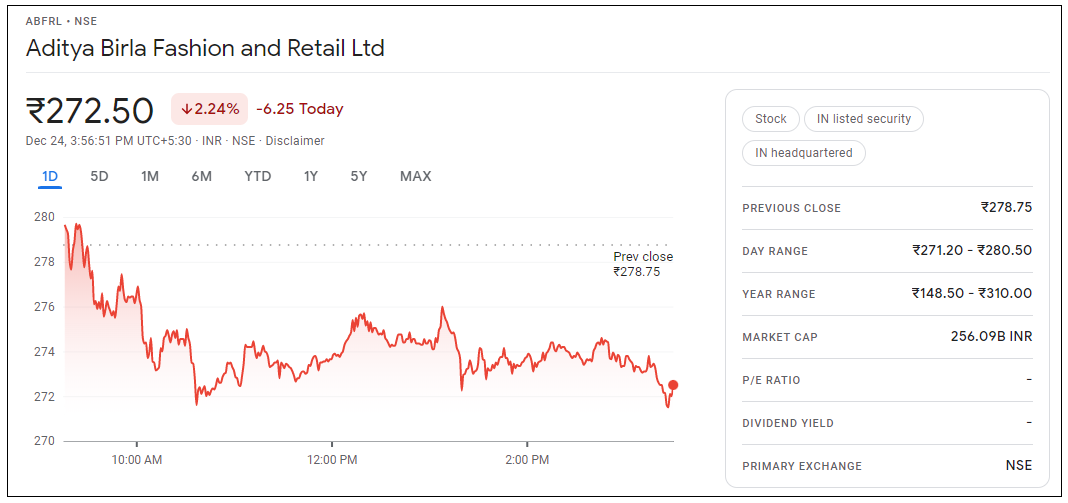Select the 1Y chart range

coord(311,177)
